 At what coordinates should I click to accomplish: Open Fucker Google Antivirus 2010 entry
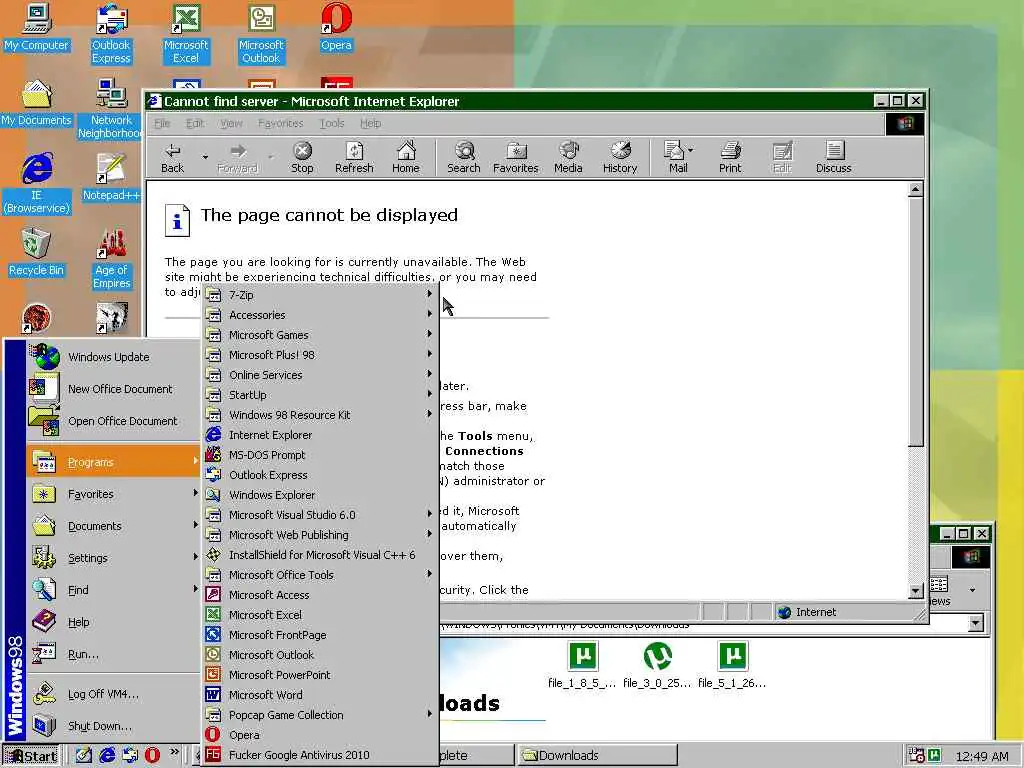click(320, 755)
